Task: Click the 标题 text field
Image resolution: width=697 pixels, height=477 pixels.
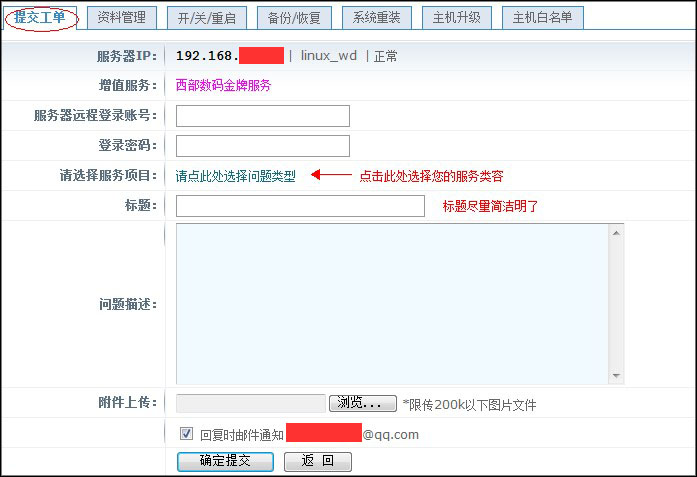Action: pyautogui.click(x=300, y=206)
